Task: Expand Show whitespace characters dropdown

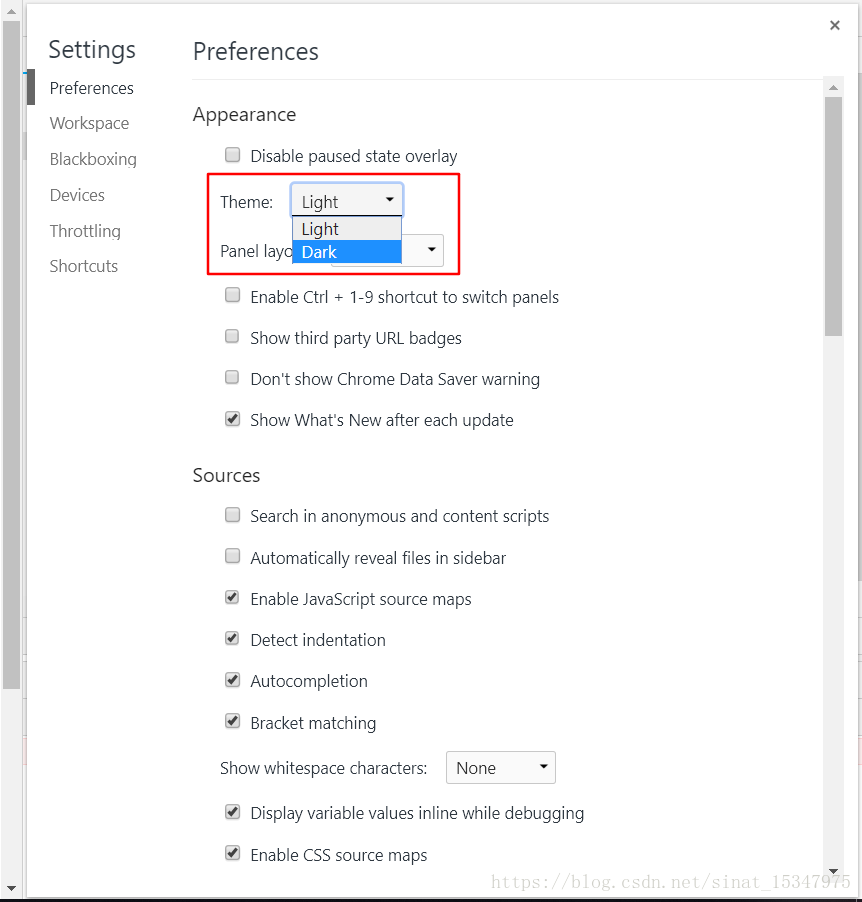Action: (x=500, y=768)
